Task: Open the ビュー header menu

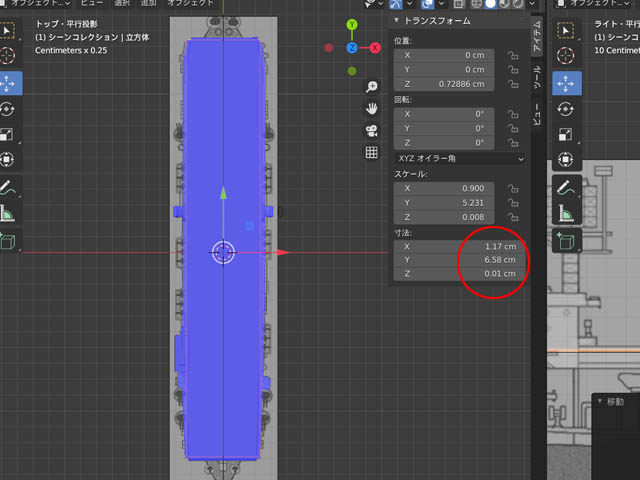Action: 92,3
